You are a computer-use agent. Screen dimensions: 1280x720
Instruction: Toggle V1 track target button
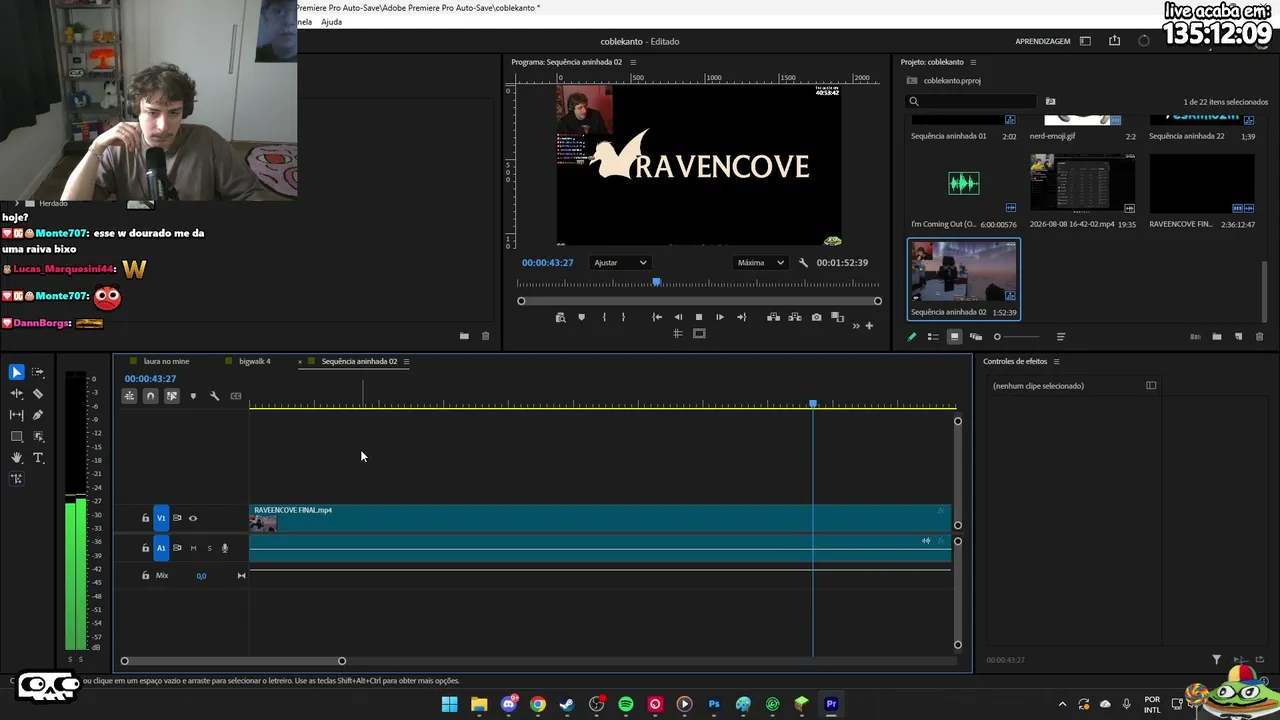(161, 518)
